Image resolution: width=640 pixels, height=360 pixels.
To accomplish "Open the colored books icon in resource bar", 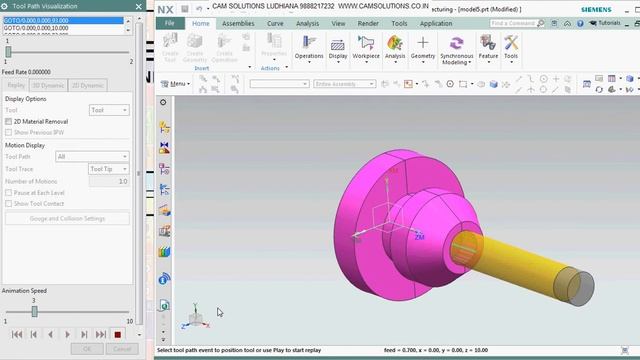I will click(164, 251).
